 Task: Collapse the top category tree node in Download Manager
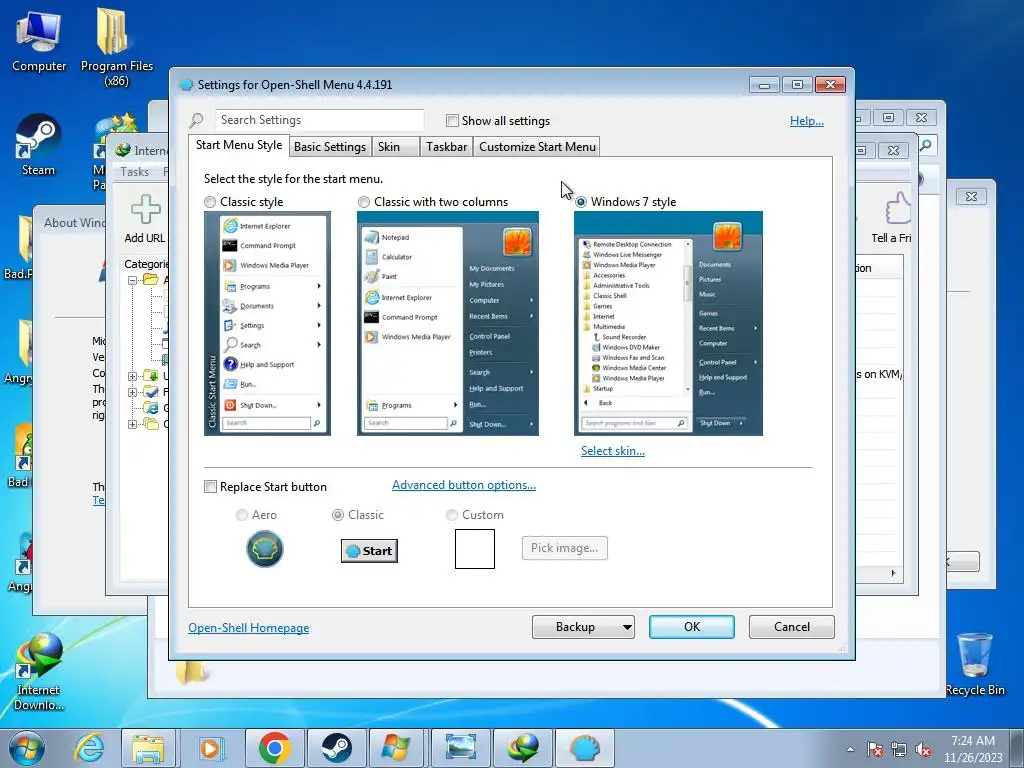132,280
